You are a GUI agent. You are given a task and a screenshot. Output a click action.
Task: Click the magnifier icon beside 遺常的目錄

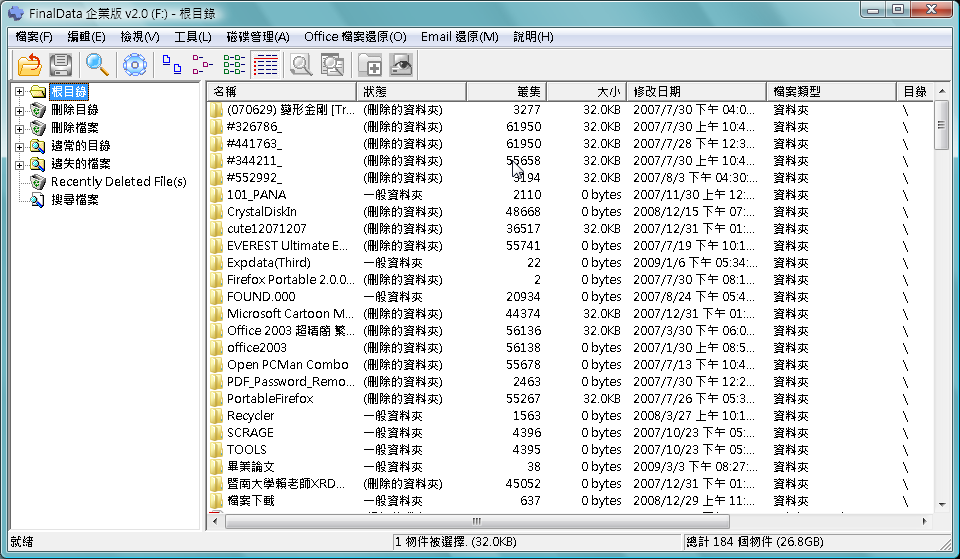[x=39, y=146]
